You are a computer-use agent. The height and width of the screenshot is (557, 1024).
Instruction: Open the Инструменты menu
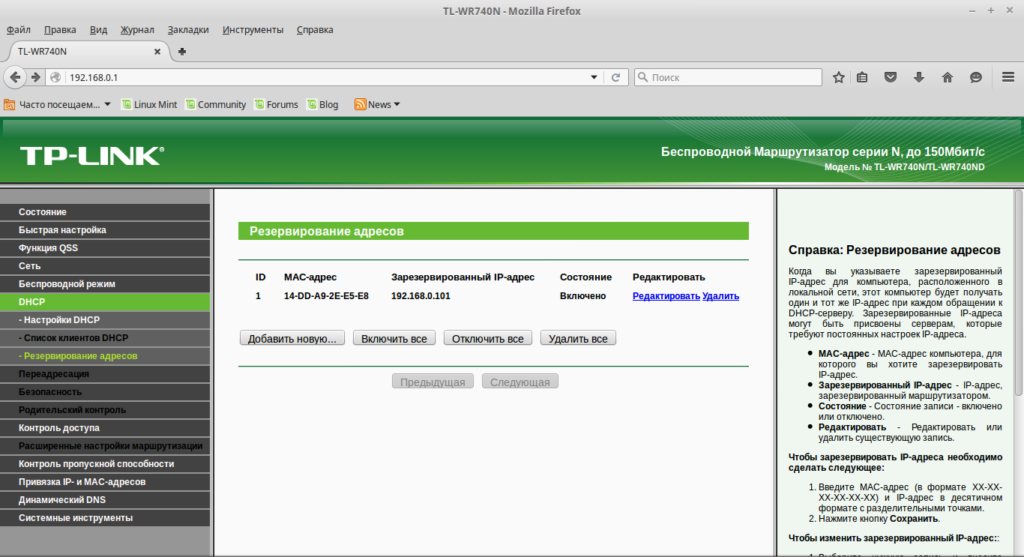click(253, 29)
